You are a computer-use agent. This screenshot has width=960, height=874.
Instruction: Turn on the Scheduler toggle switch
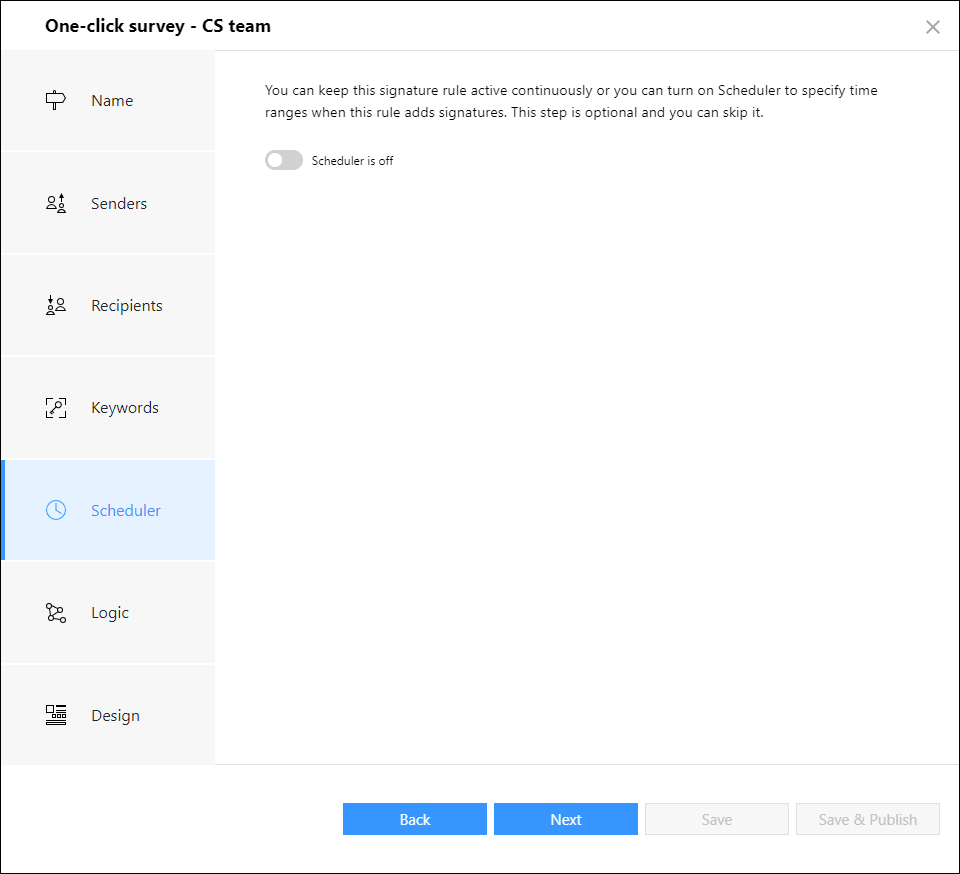pyautogui.click(x=283, y=160)
